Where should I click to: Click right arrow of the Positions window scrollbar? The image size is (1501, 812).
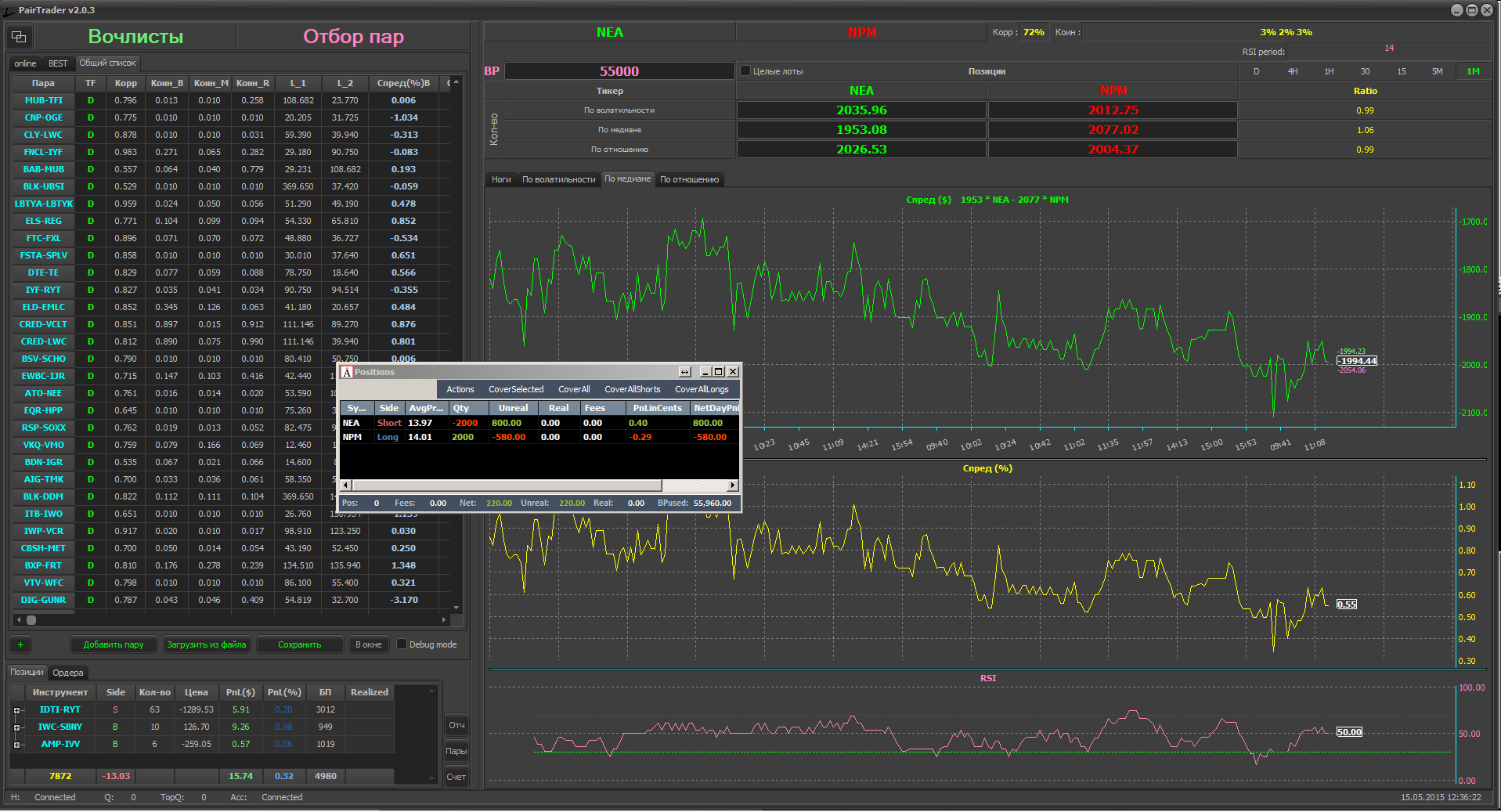(733, 485)
